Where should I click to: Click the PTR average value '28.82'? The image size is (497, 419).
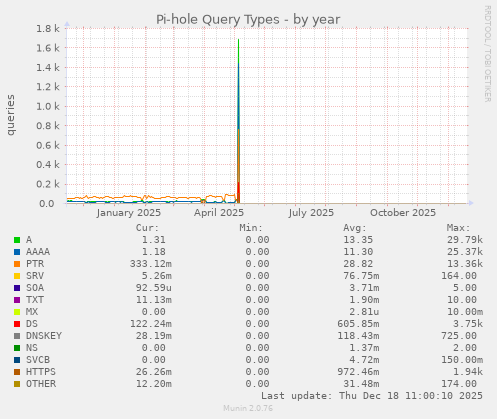coord(358,264)
